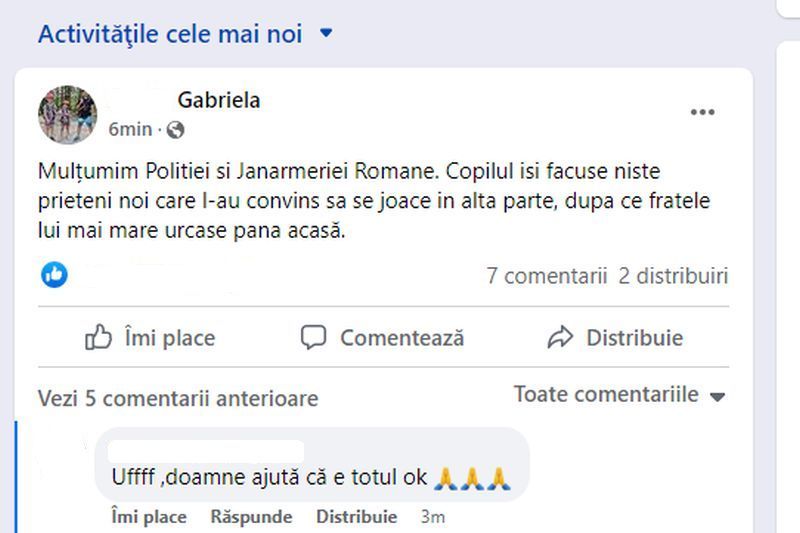Reply to the comment with Răspunde
Image resolution: width=800 pixels, height=533 pixels.
click(x=251, y=517)
